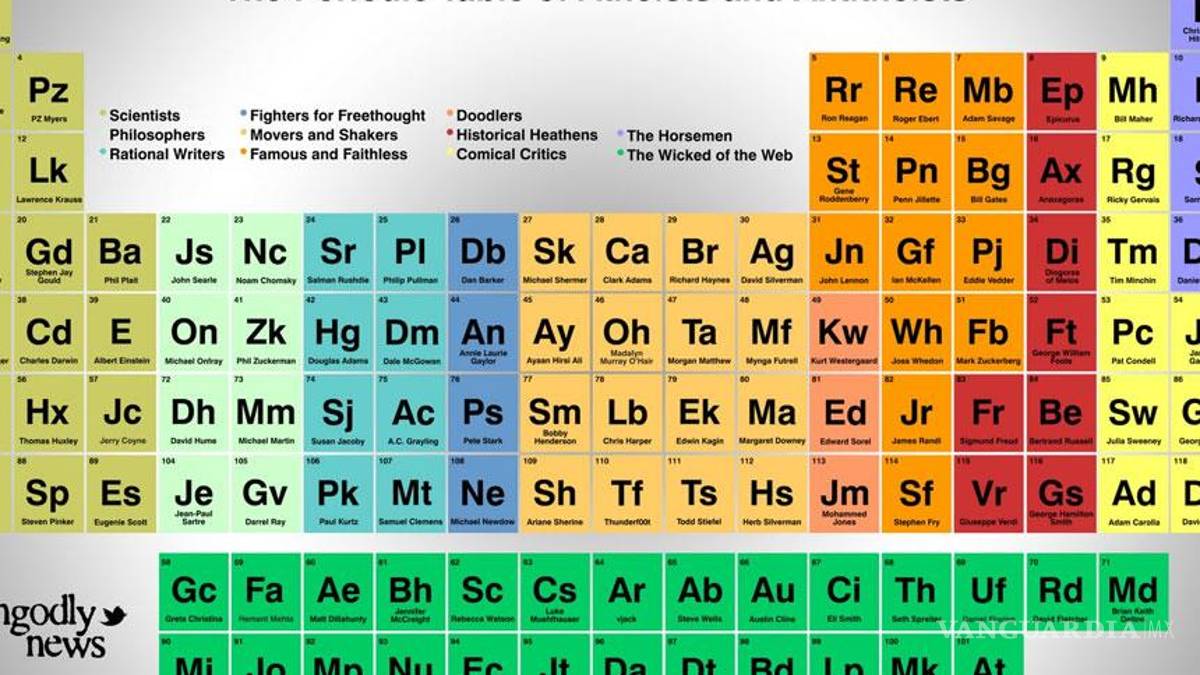
Task: Select The Wicked of the Web legend entry
Action: (x=709, y=155)
